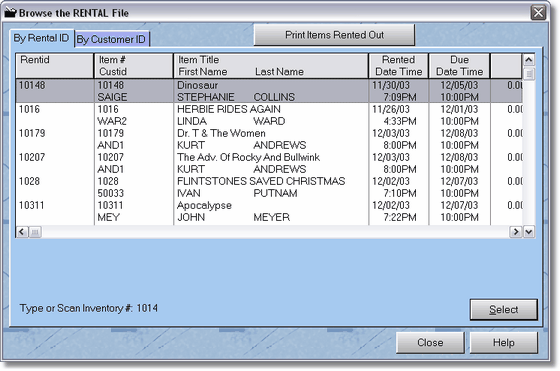Click the vertical scrollbar thumb
Screen dimensions: 560x371
click(x=529, y=74)
